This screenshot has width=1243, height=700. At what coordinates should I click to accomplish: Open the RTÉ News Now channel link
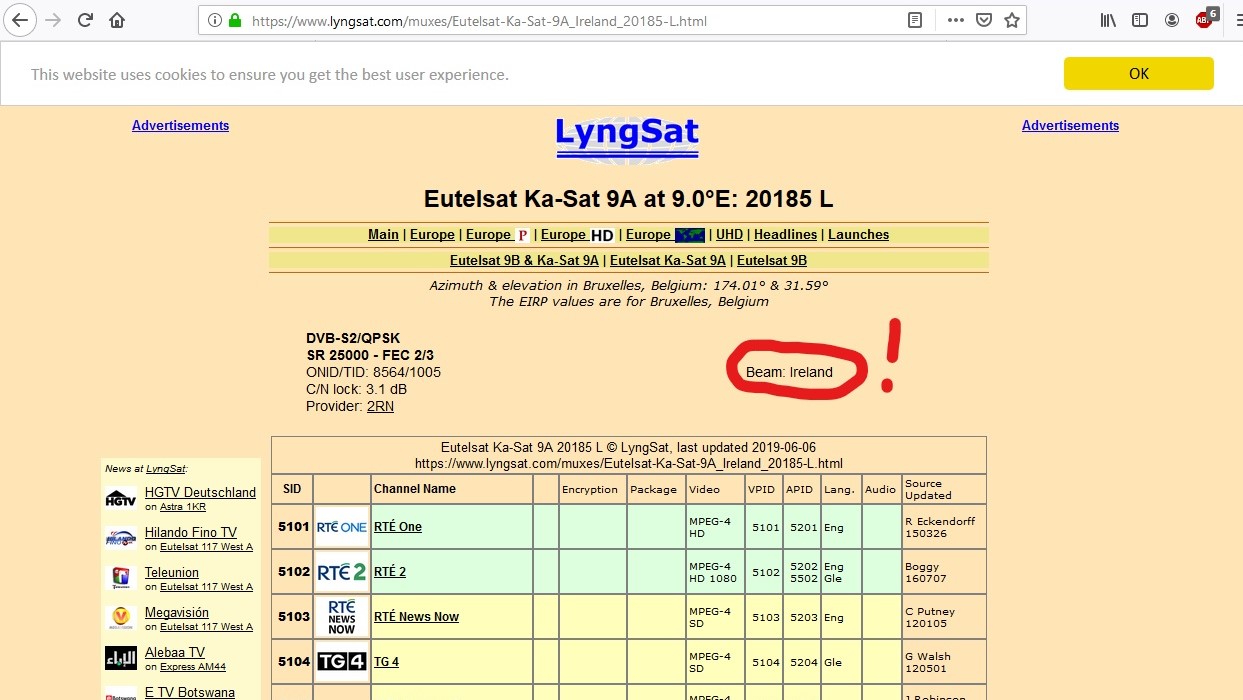click(416, 617)
